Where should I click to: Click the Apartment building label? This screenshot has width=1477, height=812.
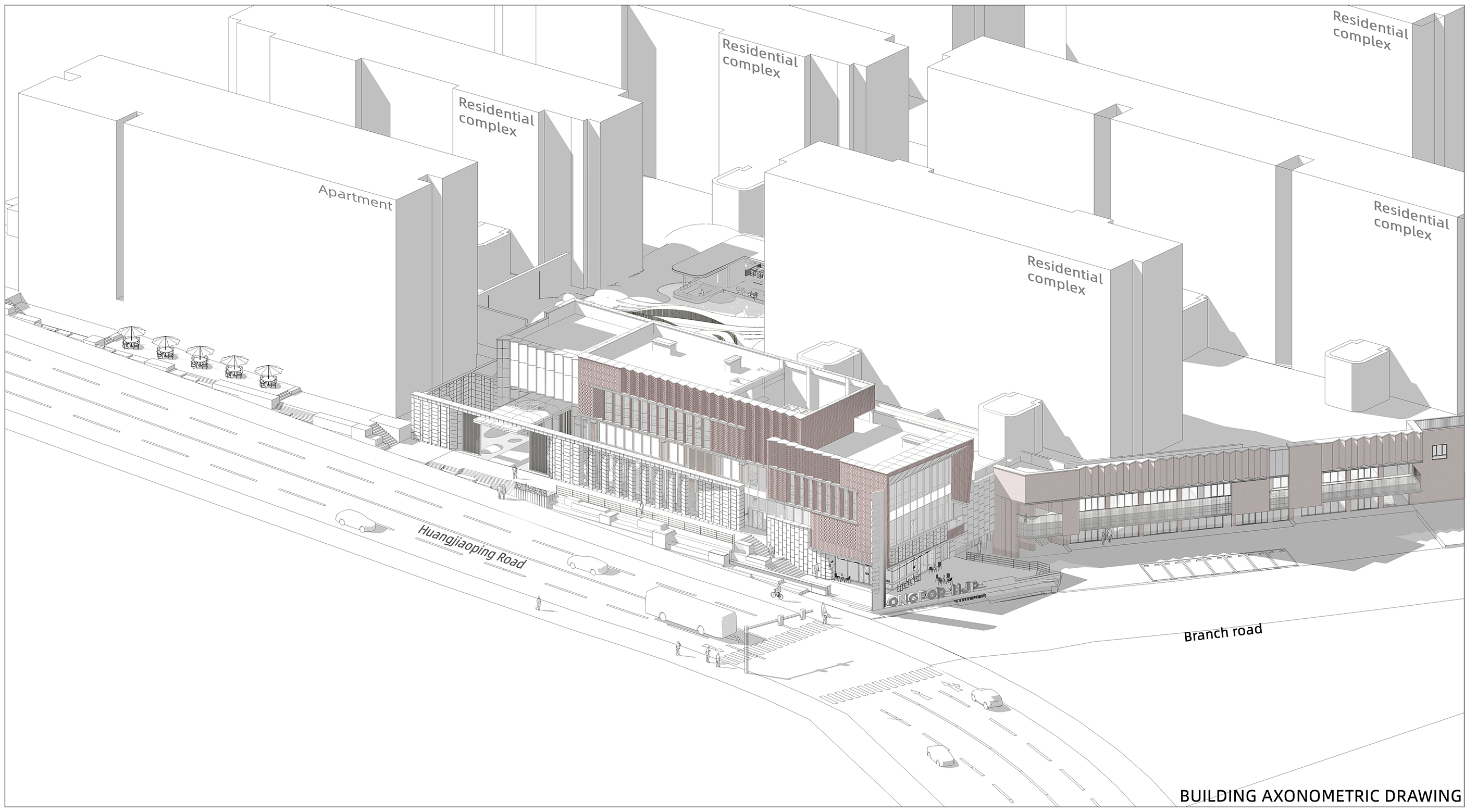pyautogui.click(x=355, y=198)
